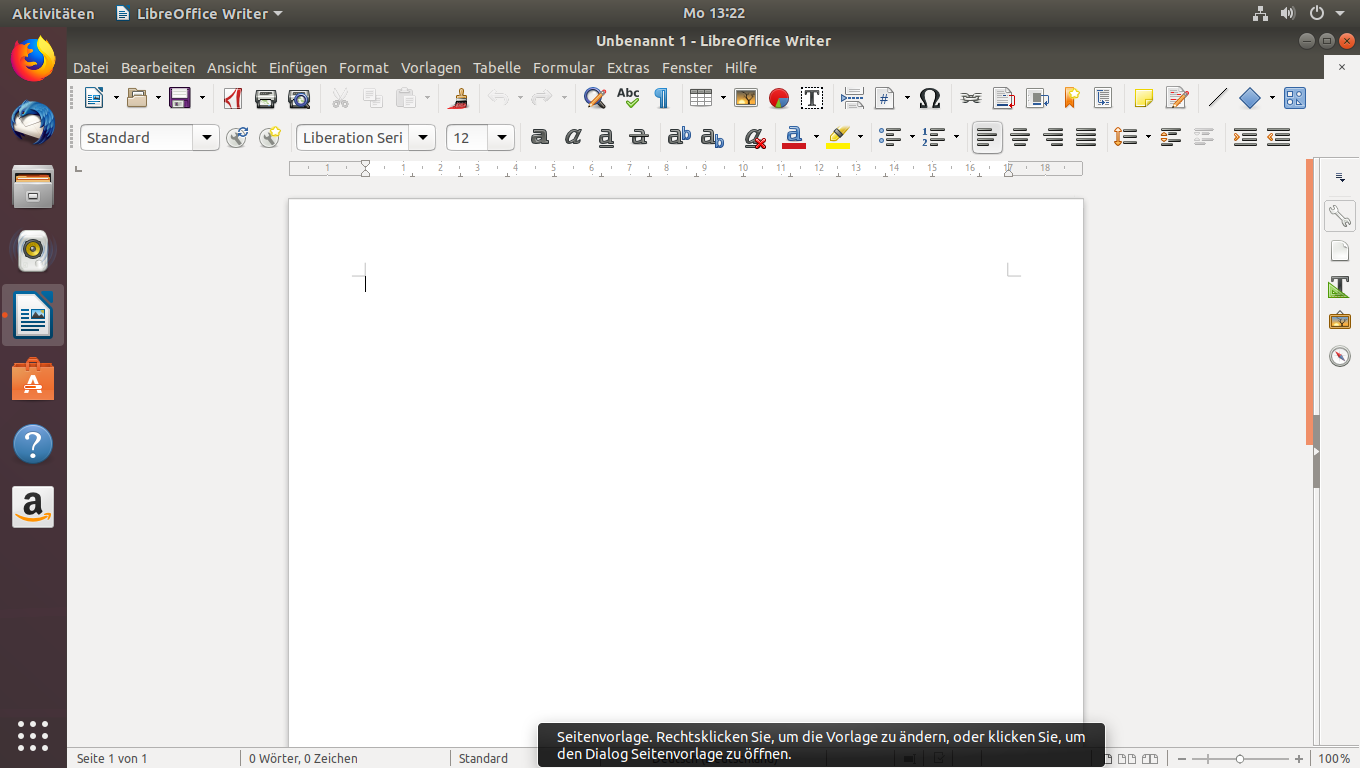The image size is (1360, 768).
Task: Clear direct formatting
Action: pos(755,137)
